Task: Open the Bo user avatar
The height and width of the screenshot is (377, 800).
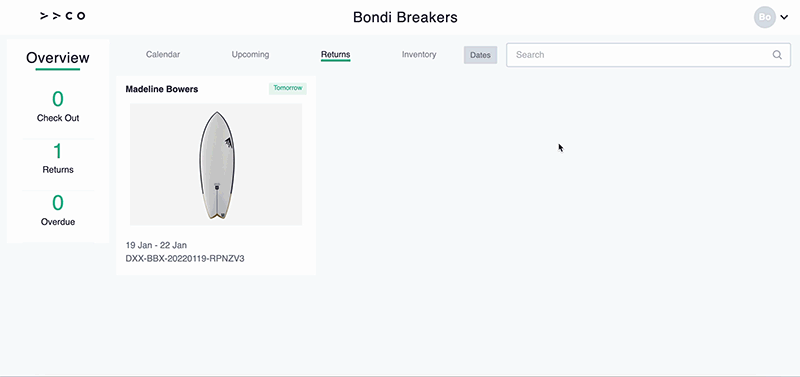Action: tap(764, 17)
